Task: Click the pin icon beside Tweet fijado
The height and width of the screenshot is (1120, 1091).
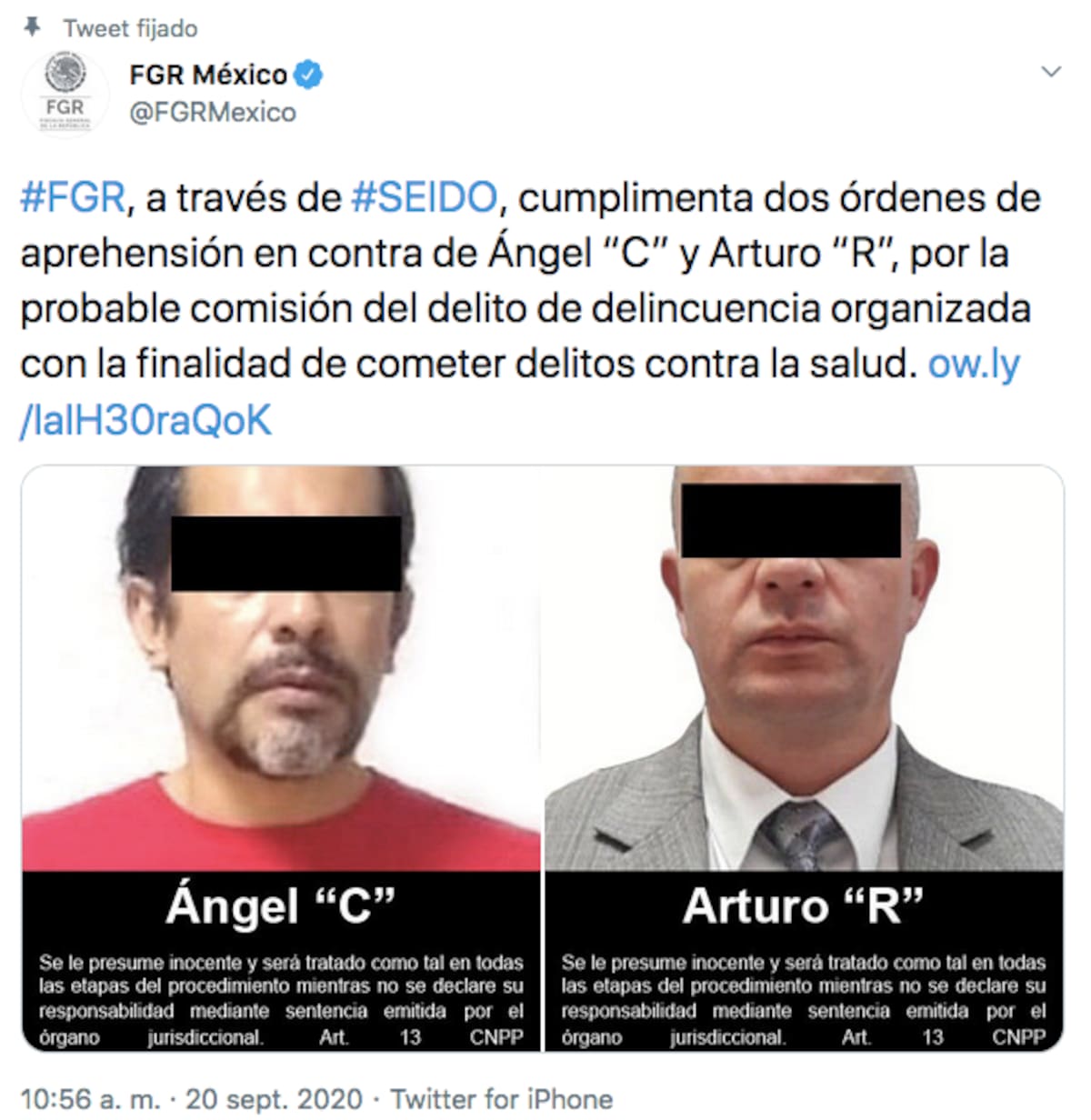Action: (x=32, y=28)
